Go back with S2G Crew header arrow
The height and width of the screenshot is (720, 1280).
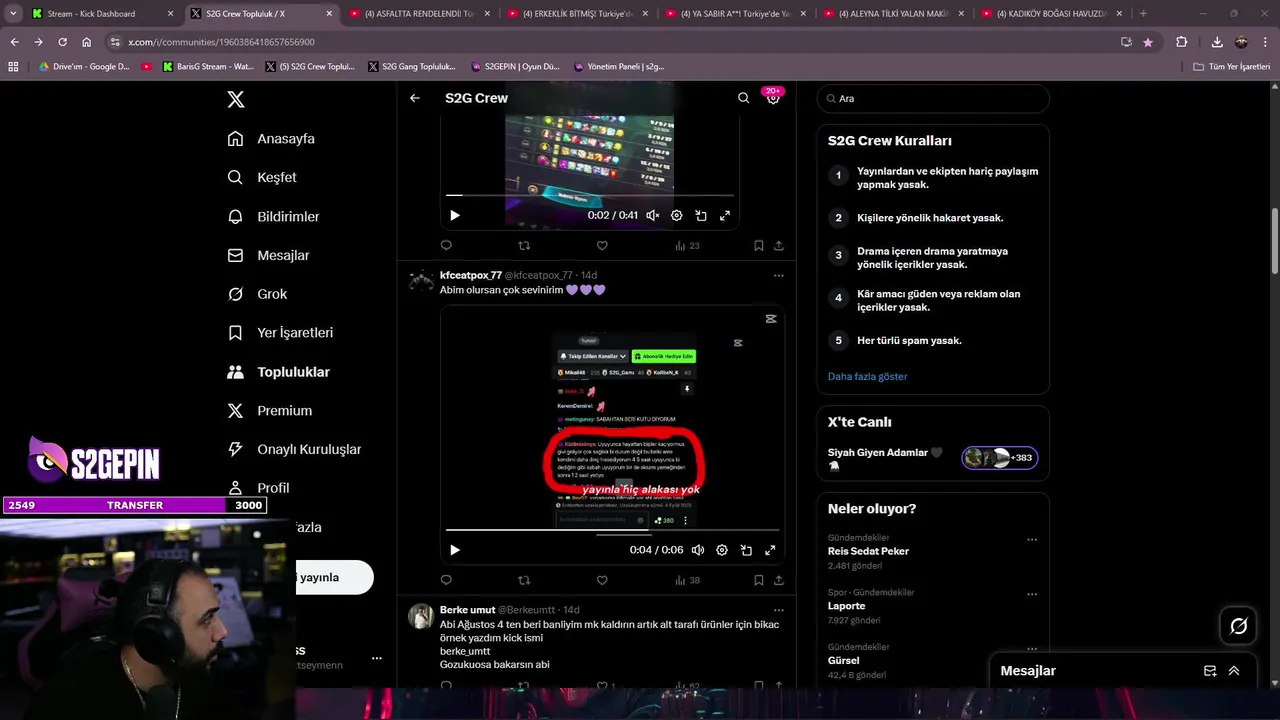tap(415, 98)
